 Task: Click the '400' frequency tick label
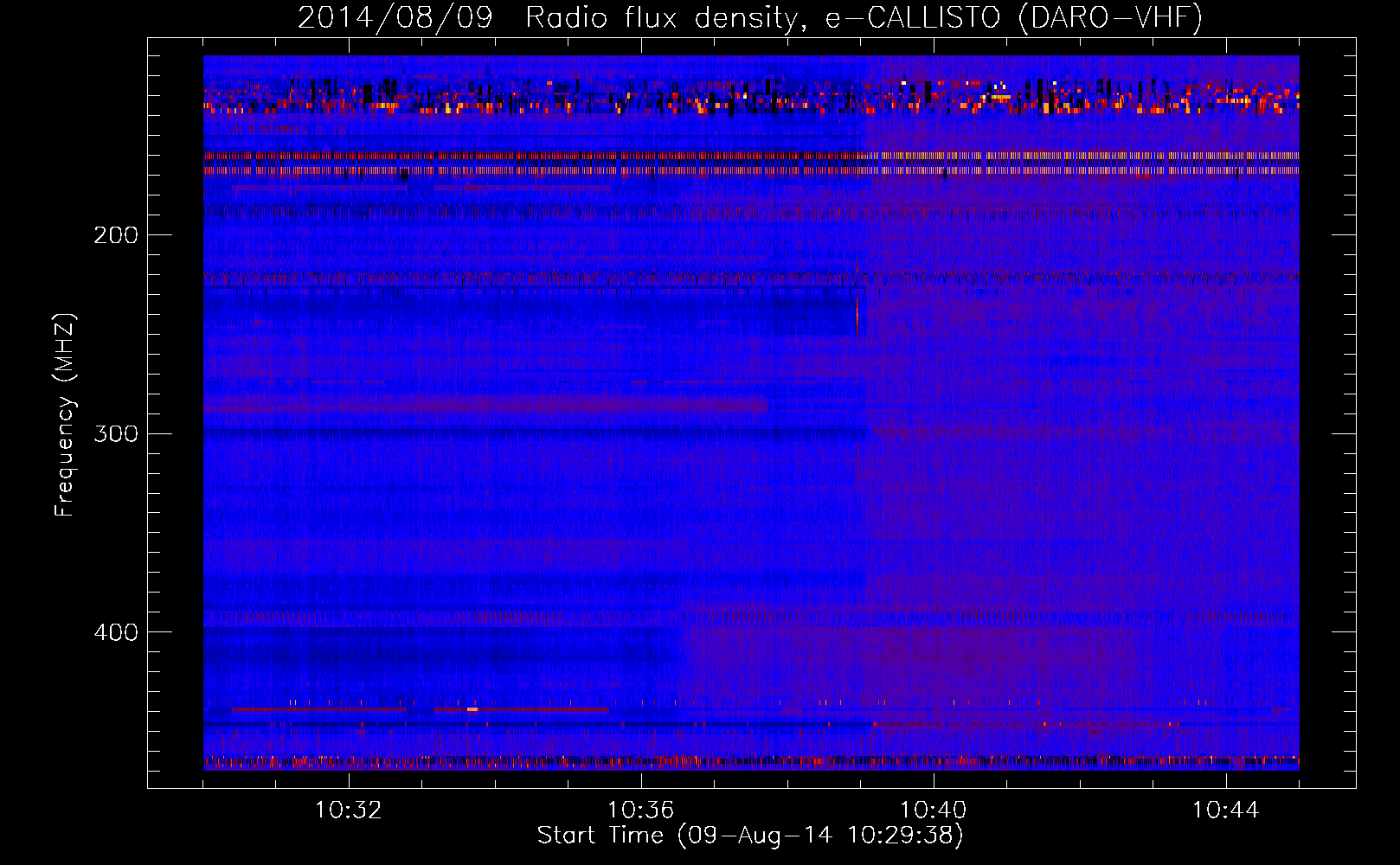click(x=116, y=632)
